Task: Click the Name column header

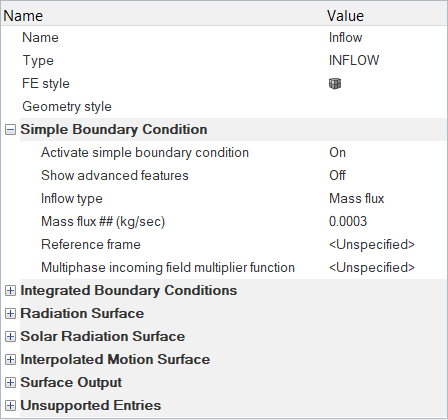Action: point(163,16)
